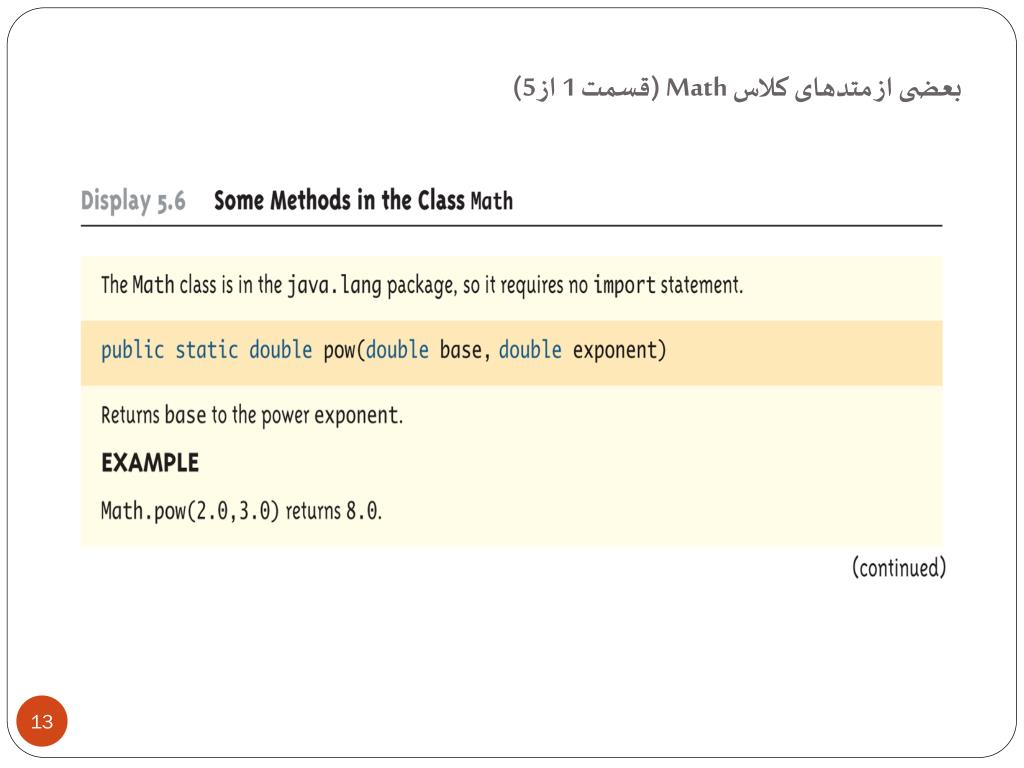
Task: Click the 'static' keyword in the signature
Action: (x=206, y=350)
